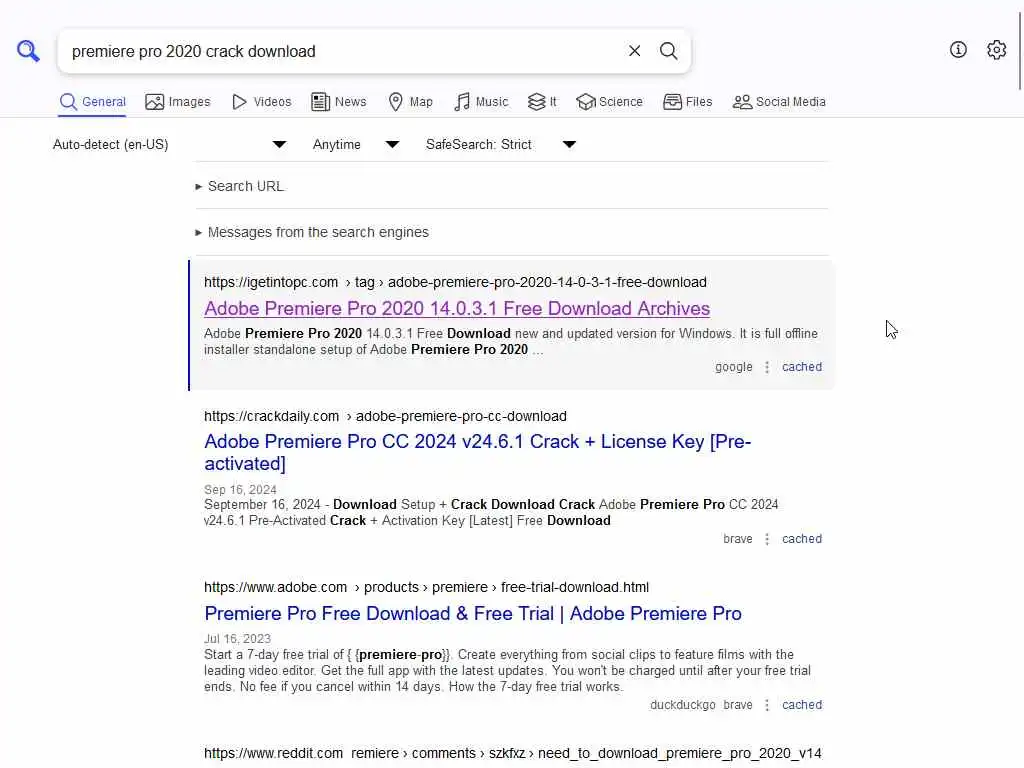Open cached link for igetintopc result
The width and height of the screenshot is (1024, 768).
point(802,367)
